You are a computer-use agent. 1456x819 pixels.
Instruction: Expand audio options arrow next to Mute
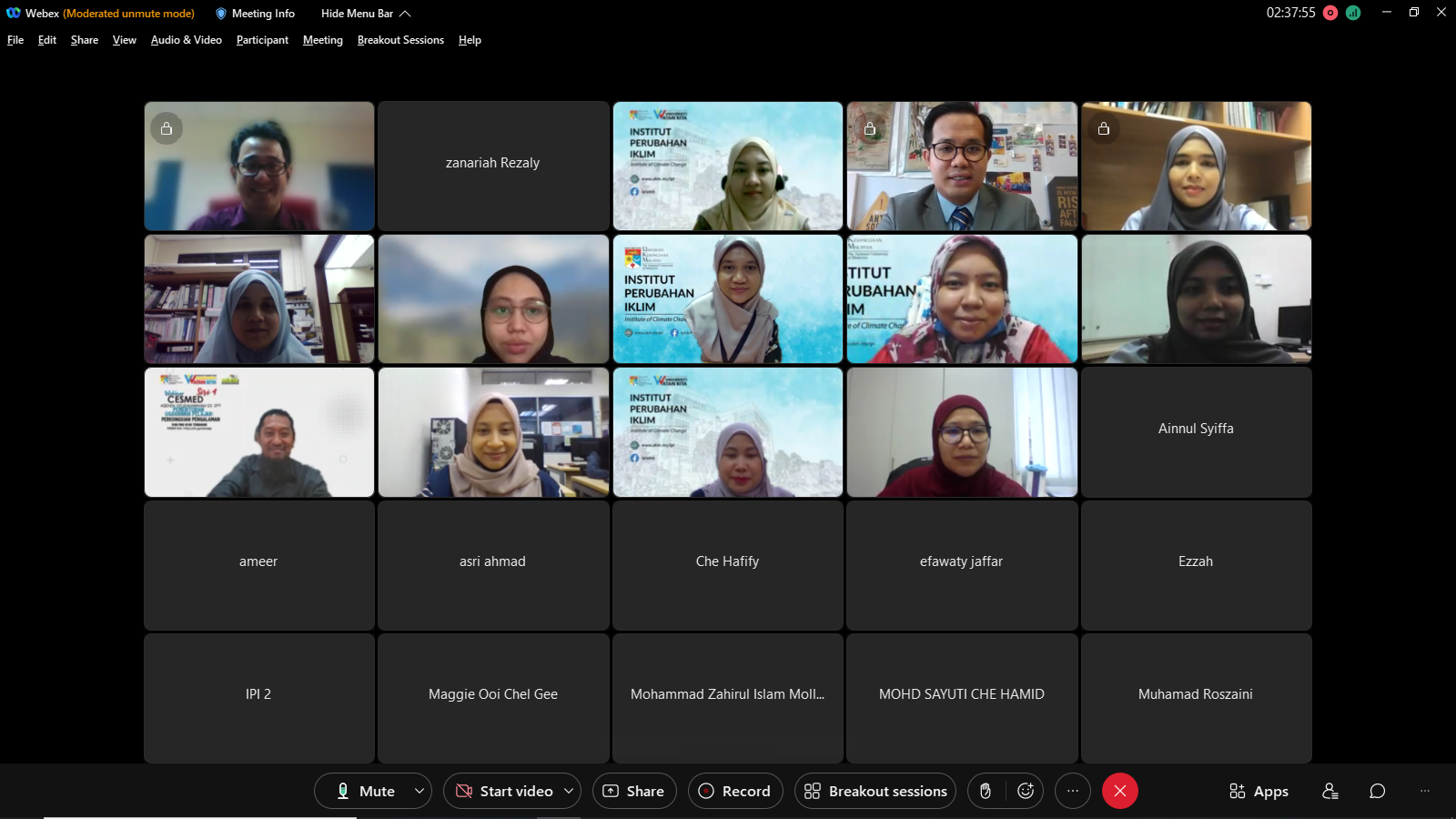[x=419, y=791]
